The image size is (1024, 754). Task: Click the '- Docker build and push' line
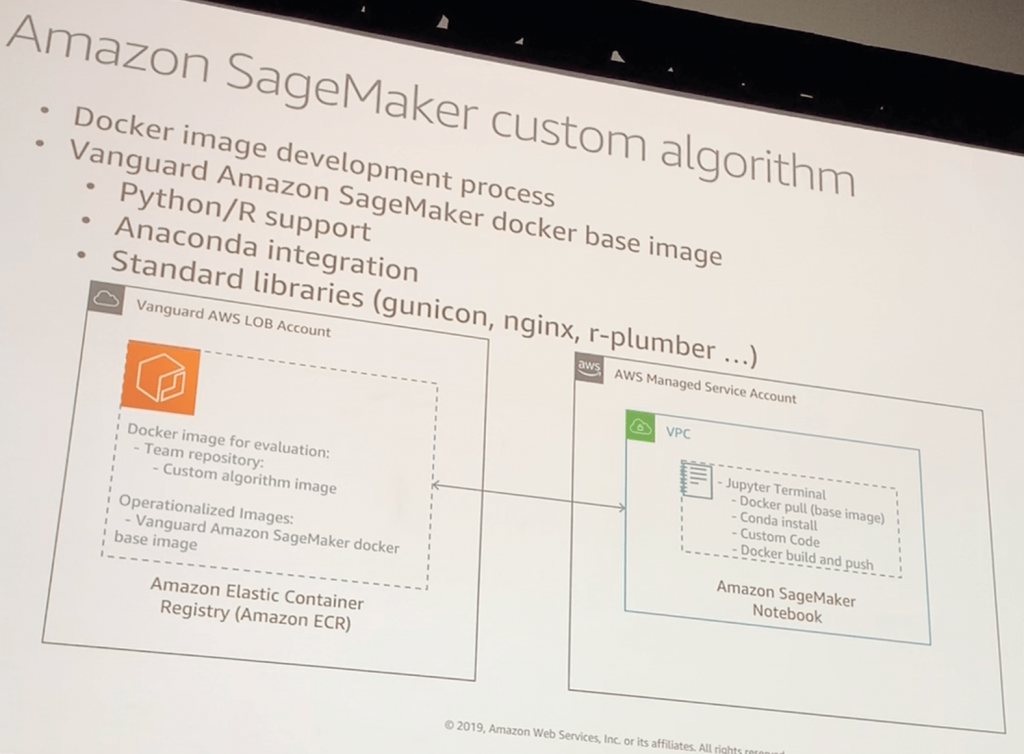pos(803,557)
